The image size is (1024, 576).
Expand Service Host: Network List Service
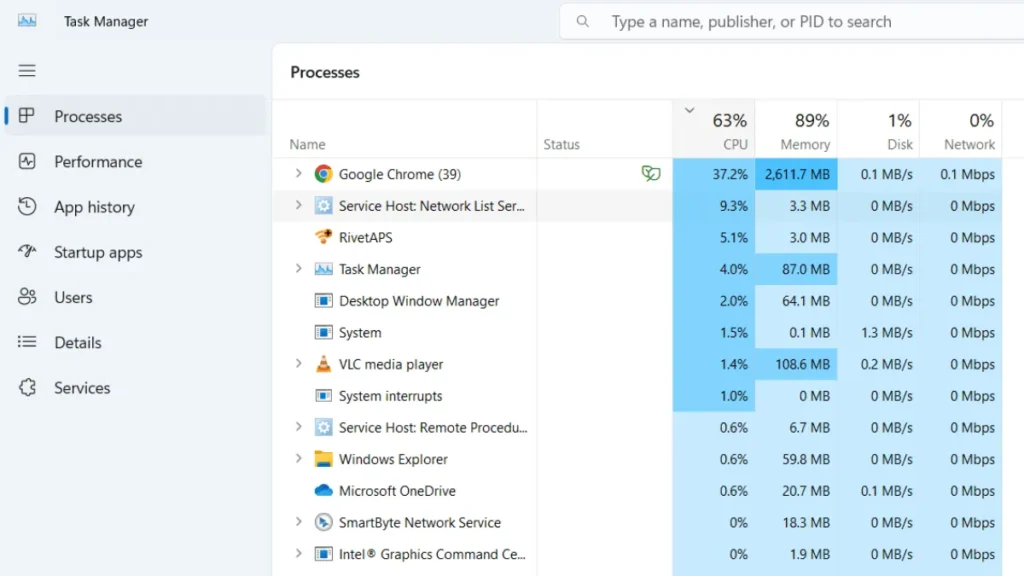(x=298, y=205)
